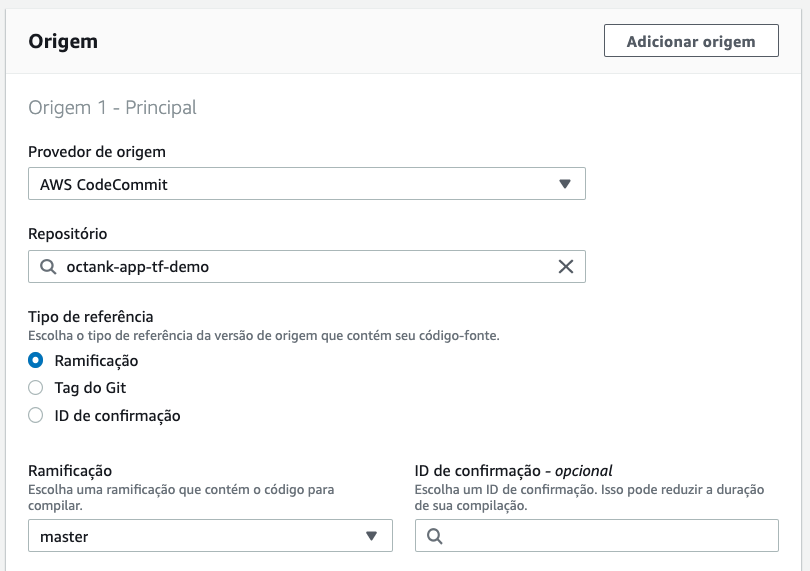
Task: Click the Repositório field label
Action: tap(68, 234)
